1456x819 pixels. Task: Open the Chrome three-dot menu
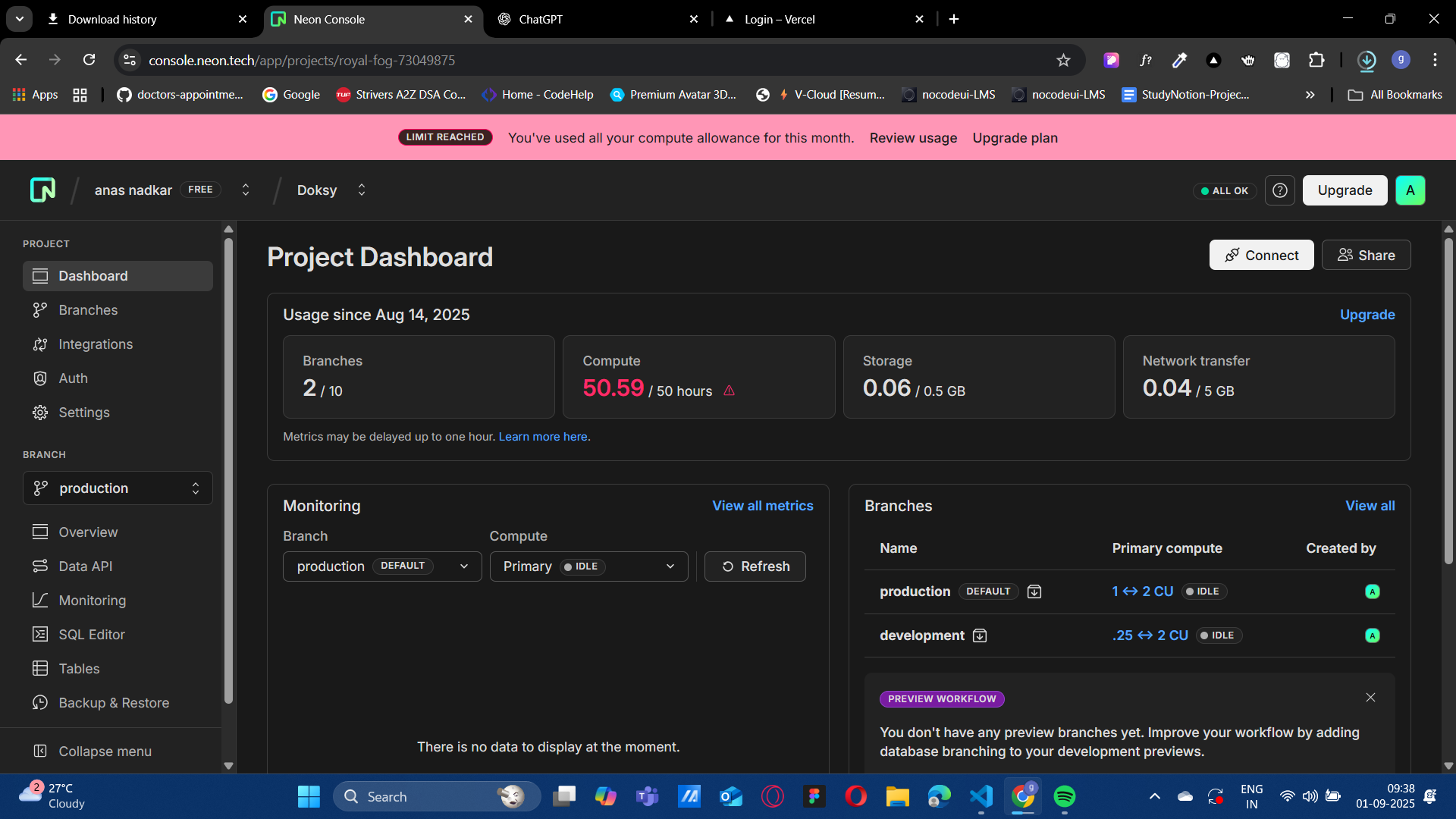click(1435, 60)
